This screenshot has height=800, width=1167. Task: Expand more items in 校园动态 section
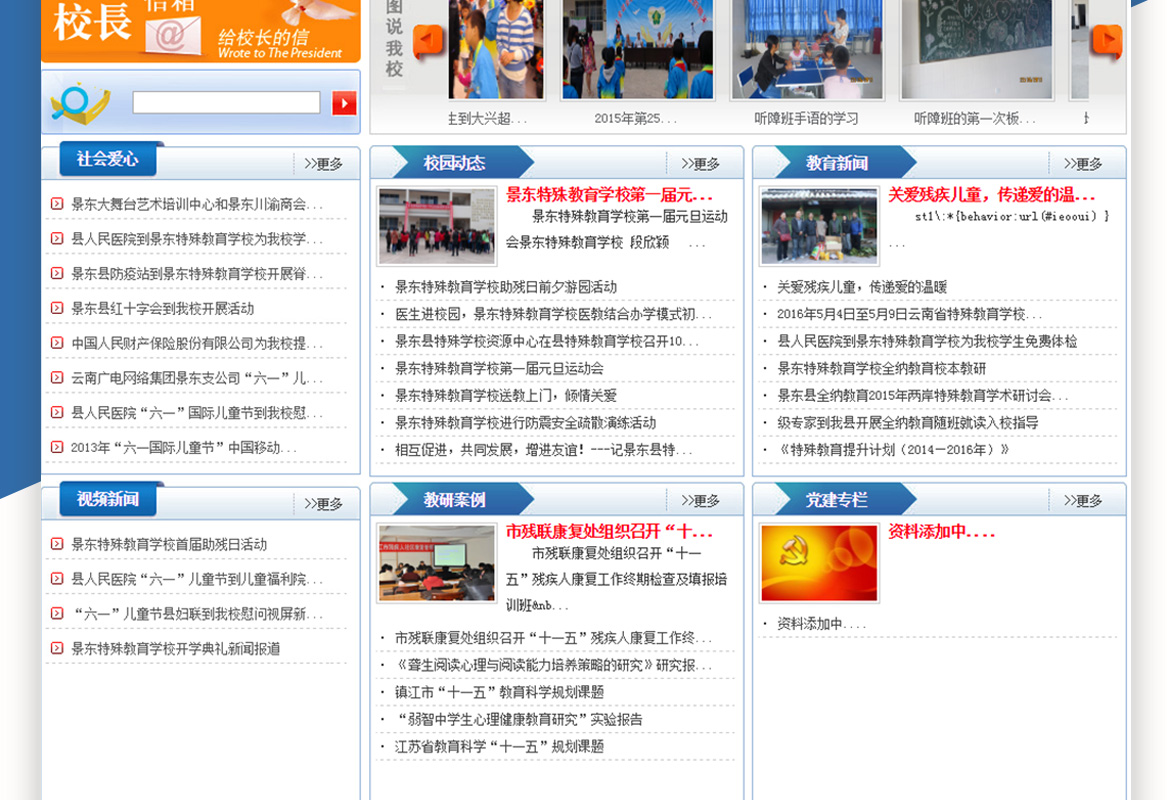[x=701, y=164]
